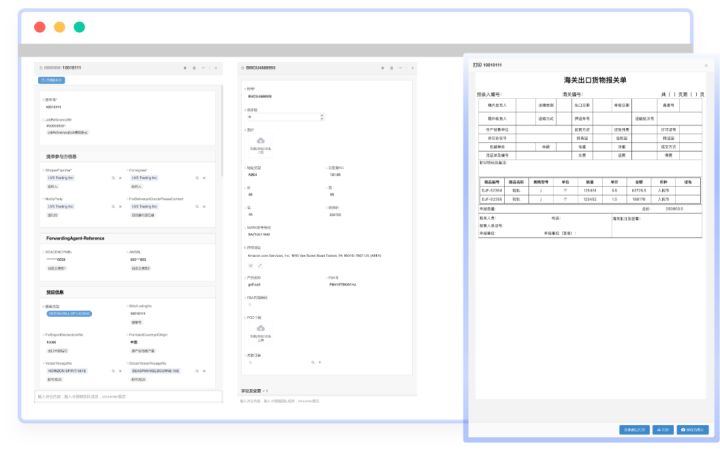Close the container detail panel in the middle
Image resolution: width=720 pixels, height=451 pixels.
[x=412, y=68]
